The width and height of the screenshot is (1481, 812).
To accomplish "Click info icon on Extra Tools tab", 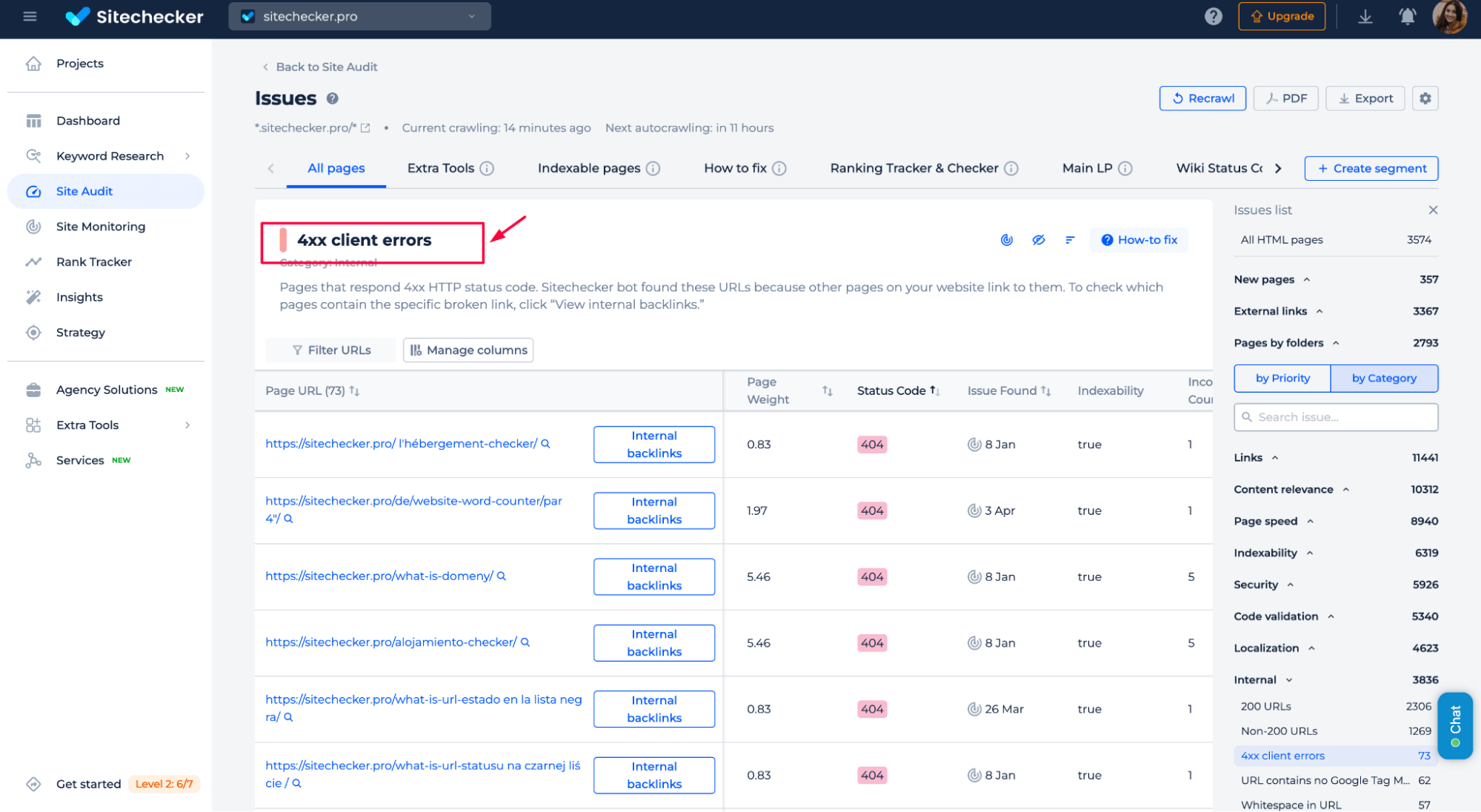I will point(487,168).
